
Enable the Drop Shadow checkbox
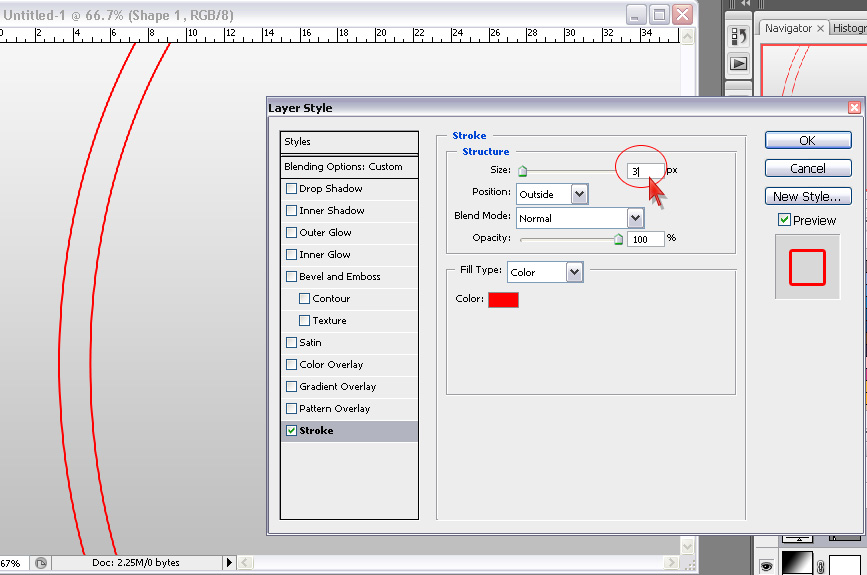coord(291,189)
